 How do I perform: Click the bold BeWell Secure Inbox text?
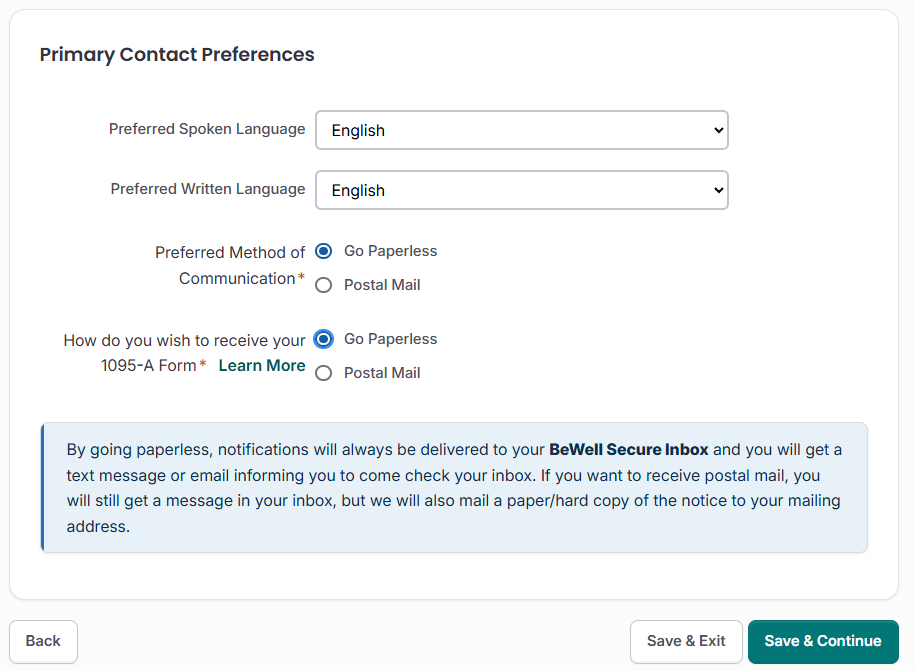pos(628,449)
